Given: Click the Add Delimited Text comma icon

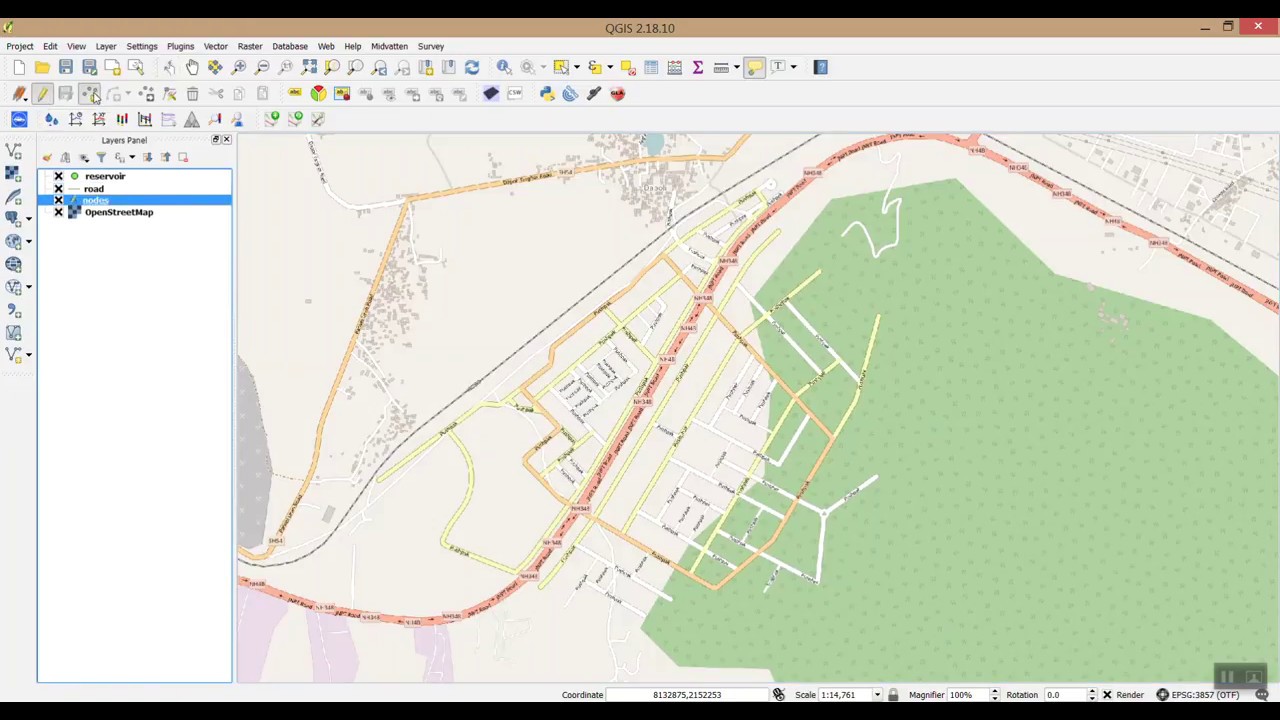Looking at the screenshot, I should 13,311.
